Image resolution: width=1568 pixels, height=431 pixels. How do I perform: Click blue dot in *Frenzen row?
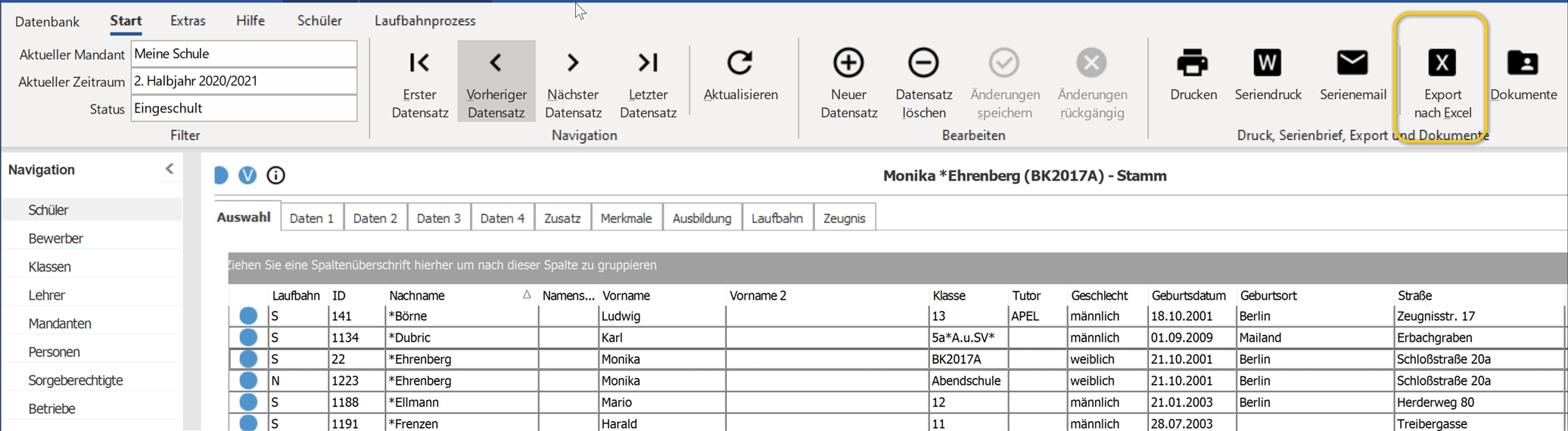tap(248, 423)
